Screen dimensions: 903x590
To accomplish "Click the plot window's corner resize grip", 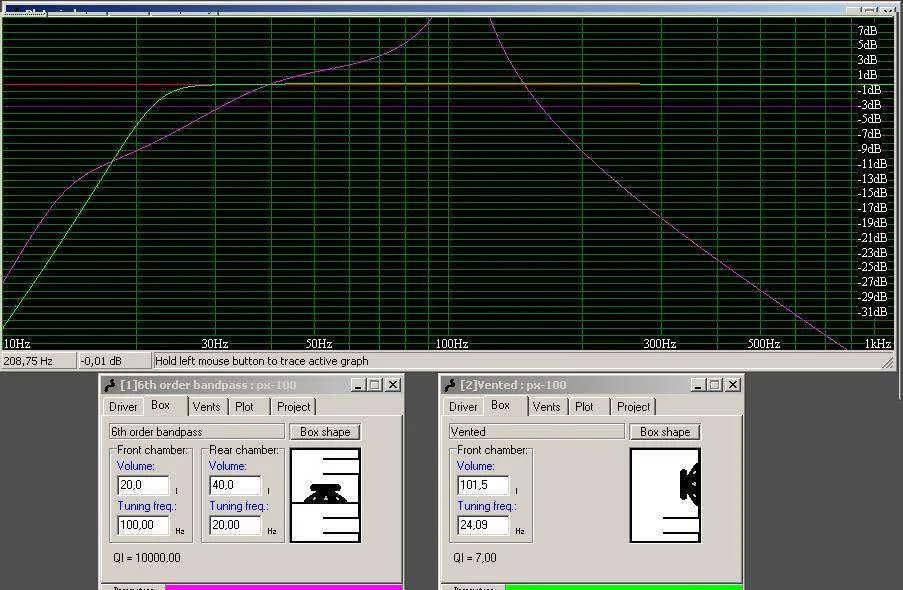I will point(888,362).
